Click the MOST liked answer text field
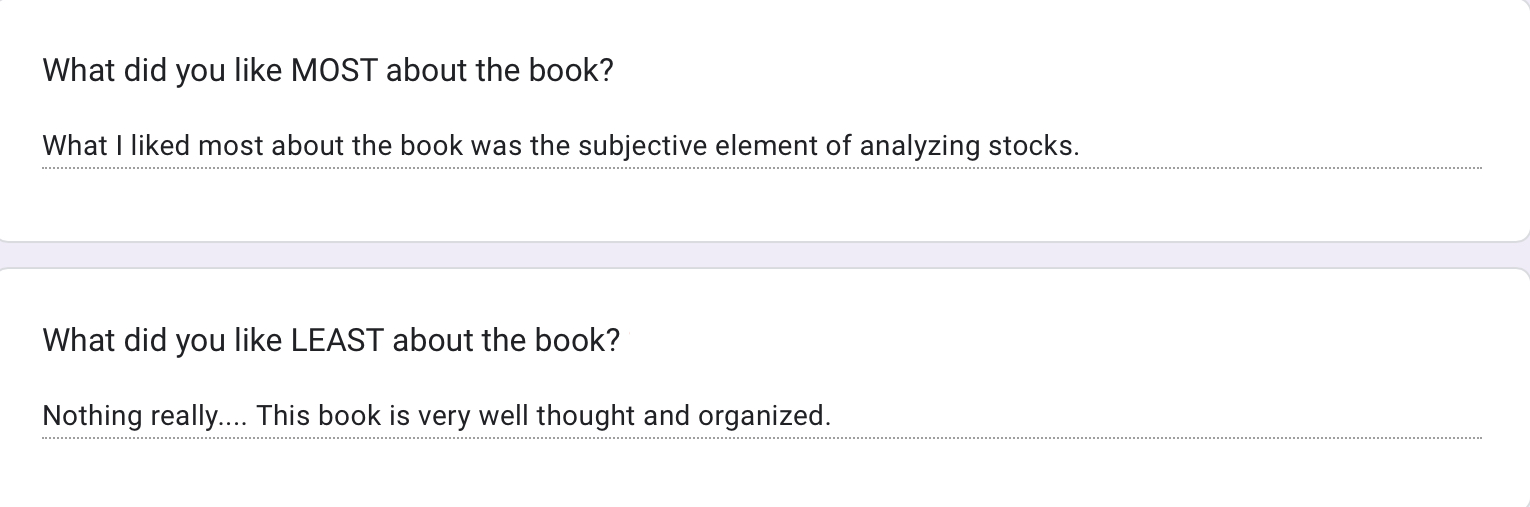The height and width of the screenshot is (507, 1530). (760, 147)
